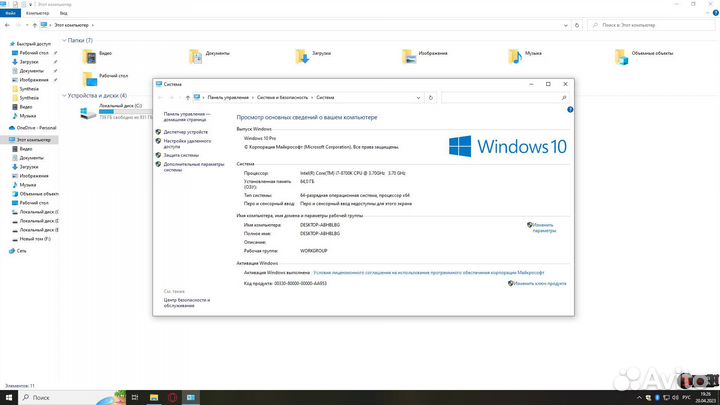The width and height of the screenshot is (720, 405).
Task: Click Панель управления in Система breadcrumb
Action: pos(228,97)
